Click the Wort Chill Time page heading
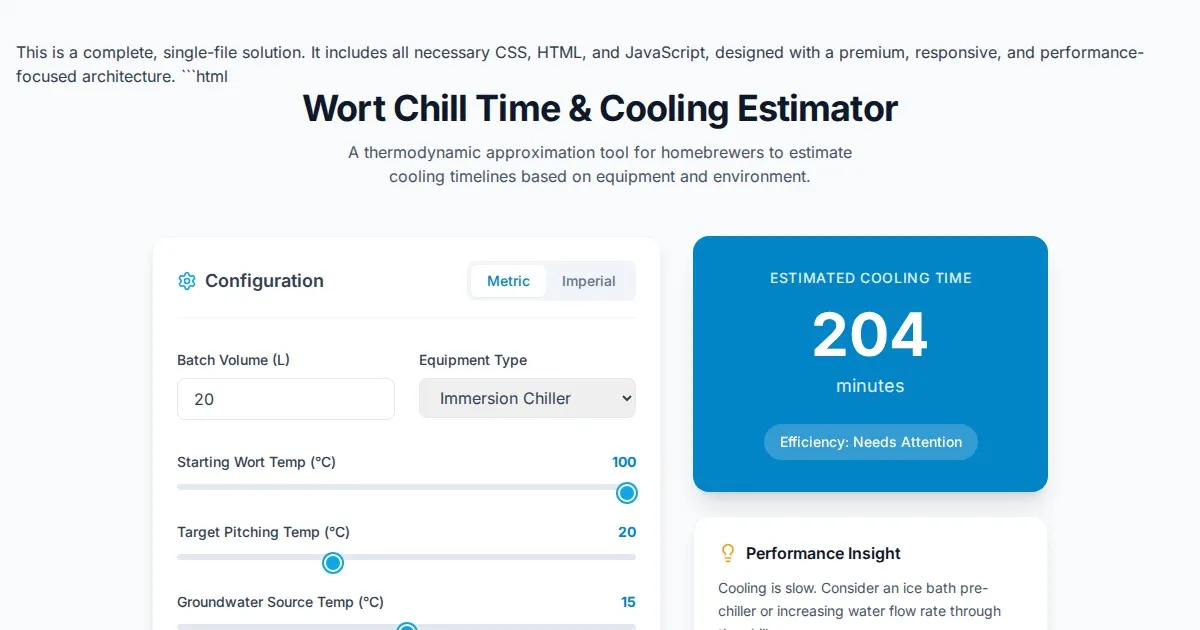The image size is (1200, 630). (x=600, y=108)
